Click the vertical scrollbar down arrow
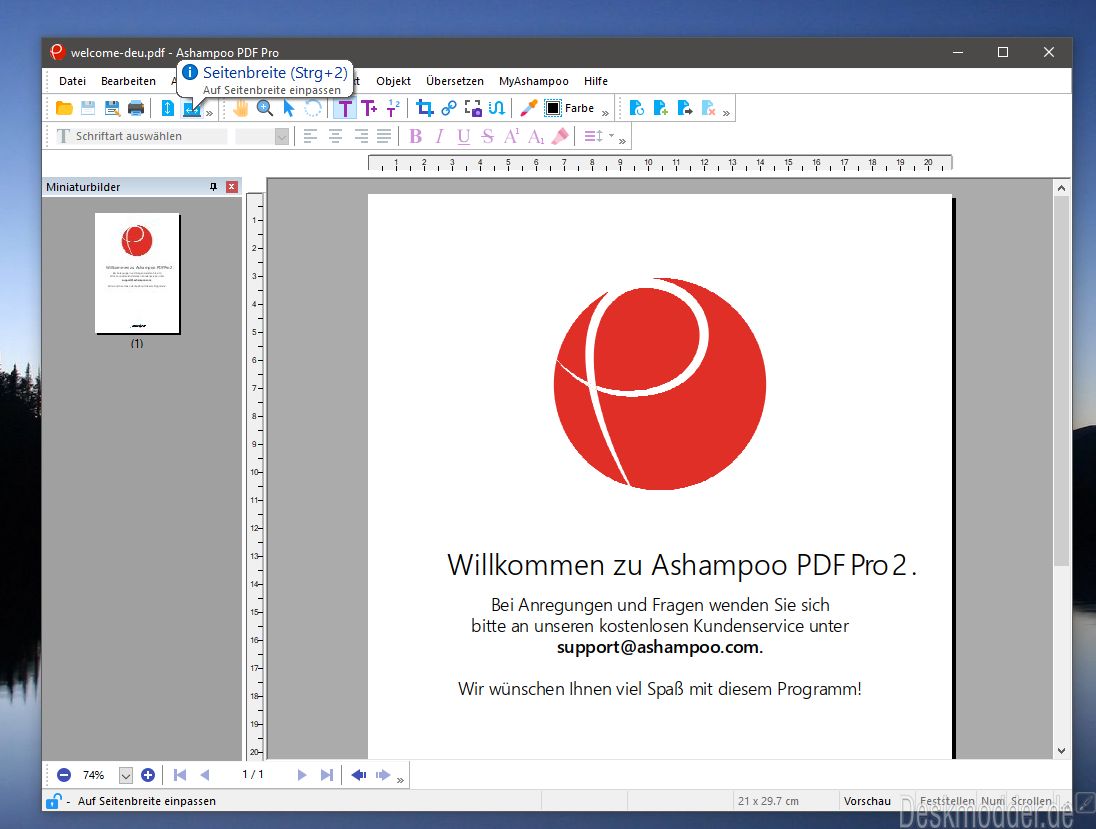 pos(1061,751)
